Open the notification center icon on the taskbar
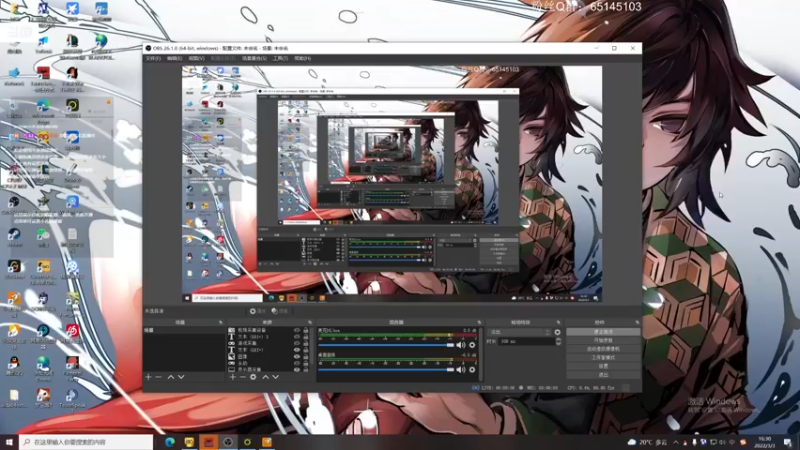This screenshot has width=800, height=450. [788, 442]
